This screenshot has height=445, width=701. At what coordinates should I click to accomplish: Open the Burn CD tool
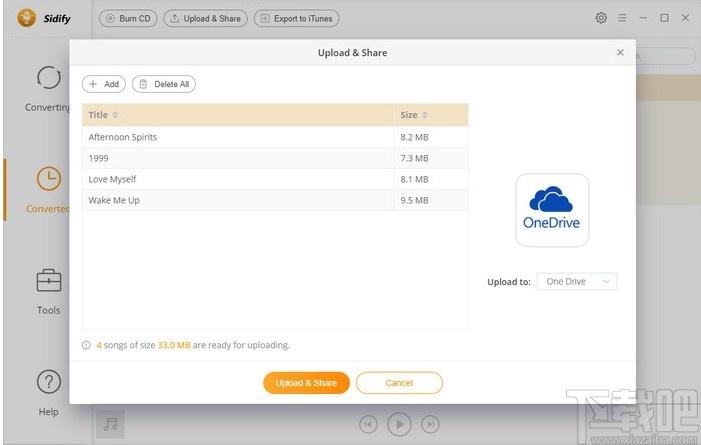point(128,18)
